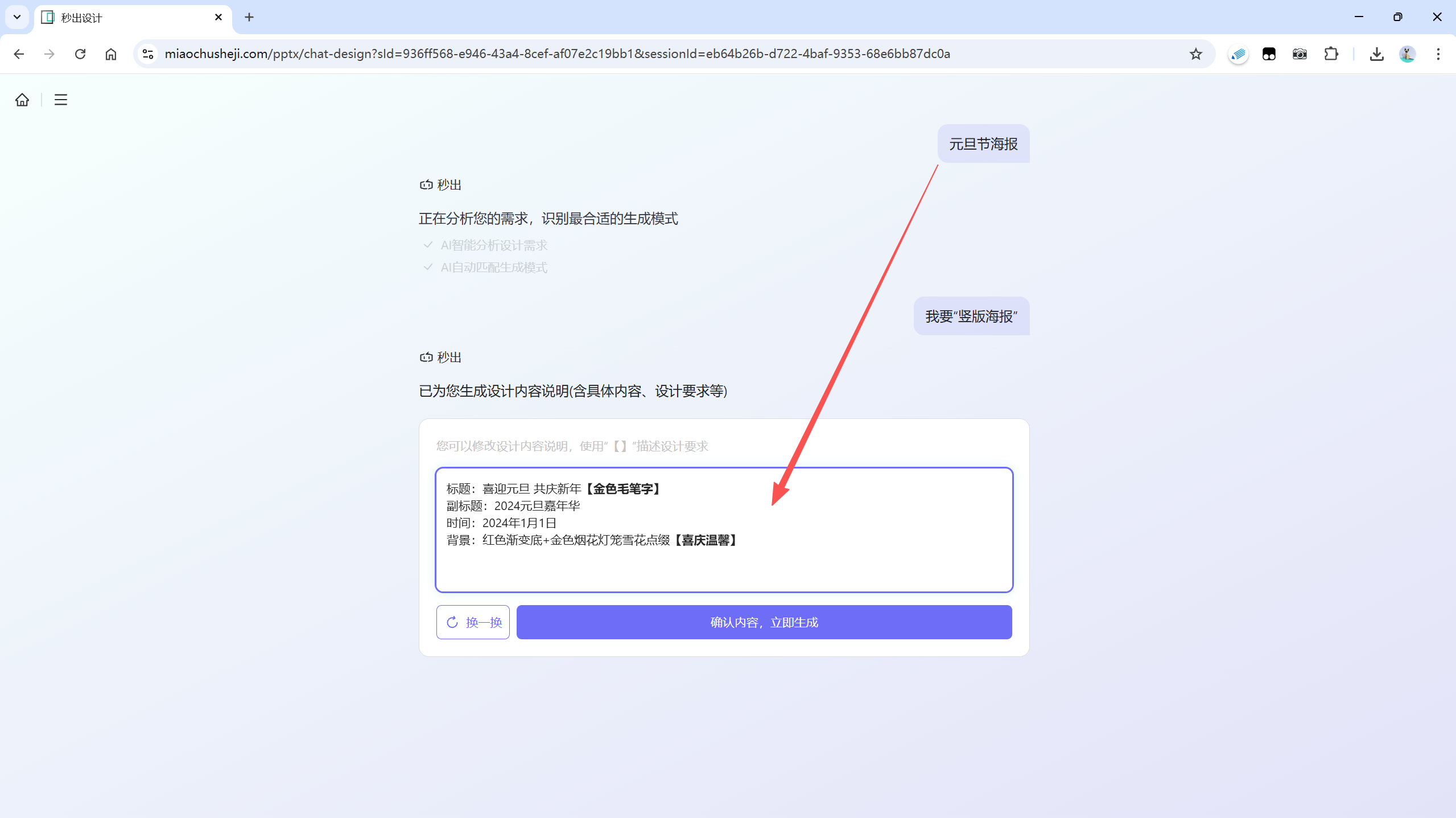
Task: Open browser downloads icon
Action: [x=1376, y=54]
